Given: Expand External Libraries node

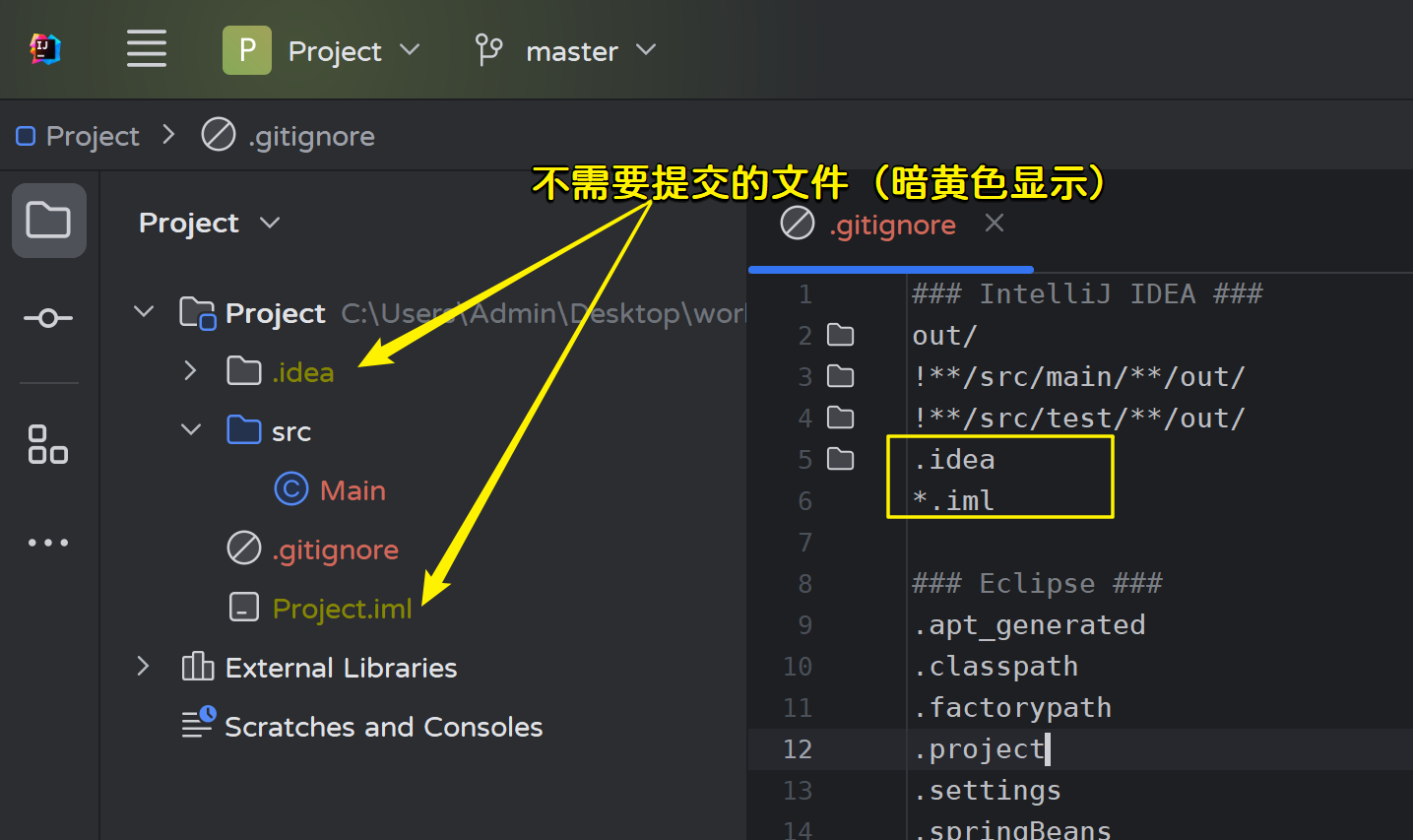Looking at the screenshot, I should pos(144,667).
